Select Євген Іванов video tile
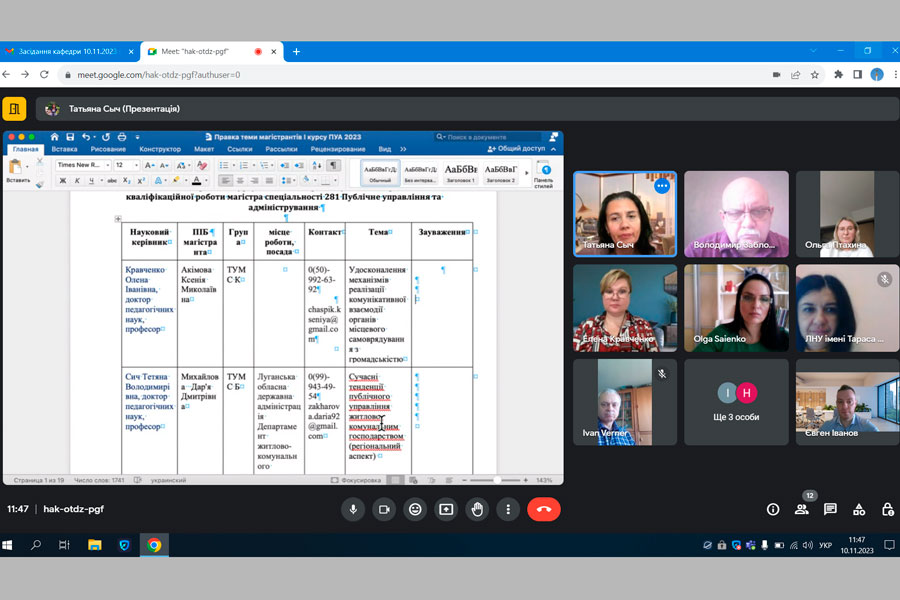Image resolution: width=900 pixels, height=600 pixels. coord(847,402)
